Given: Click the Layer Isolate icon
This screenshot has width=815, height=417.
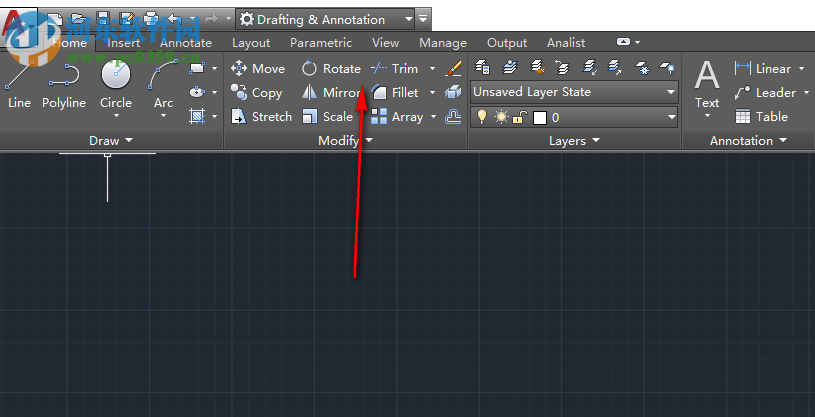Looking at the screenshot, I should 589,67.
